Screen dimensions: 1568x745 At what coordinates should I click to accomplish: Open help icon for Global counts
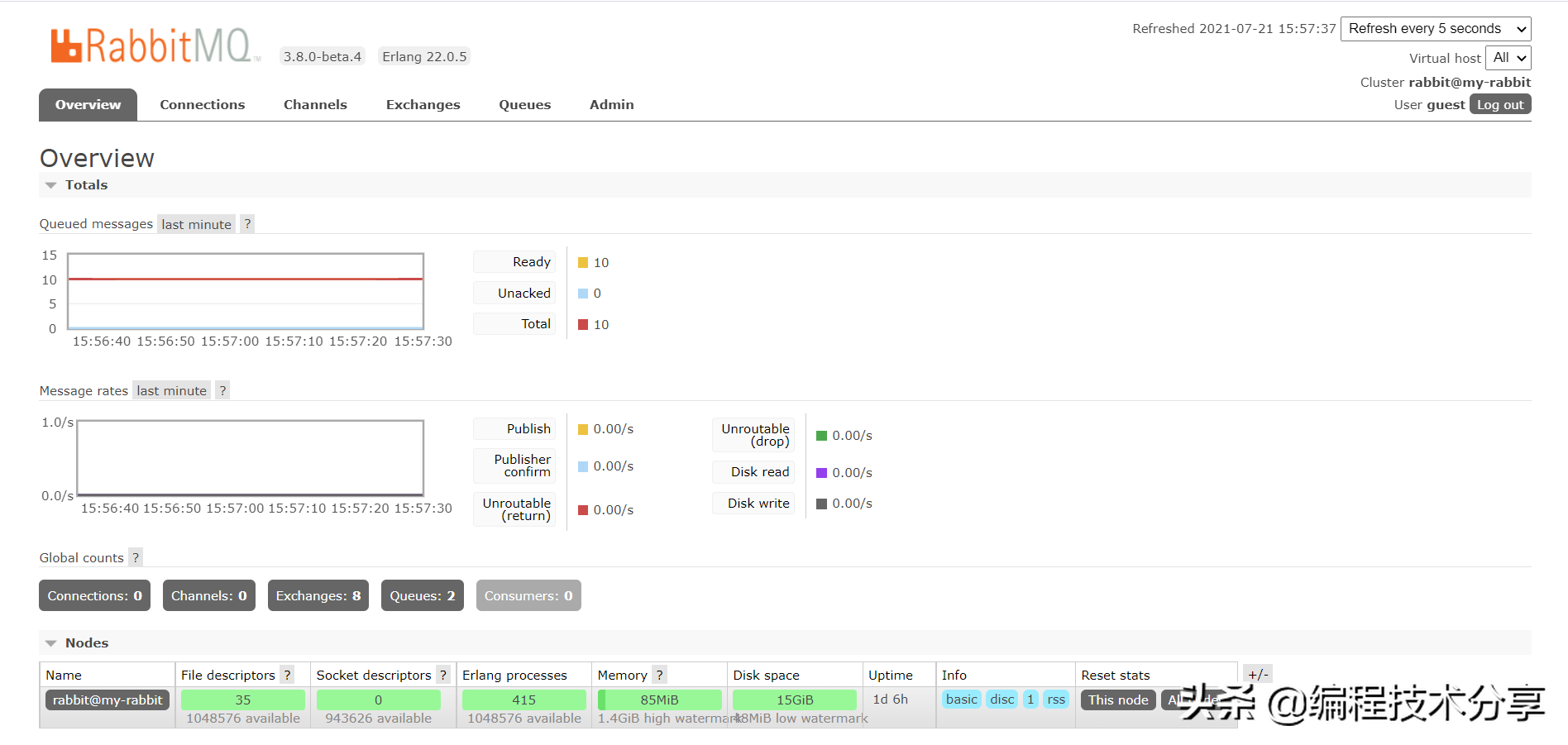pyautogui.click(x=136, y=557)
